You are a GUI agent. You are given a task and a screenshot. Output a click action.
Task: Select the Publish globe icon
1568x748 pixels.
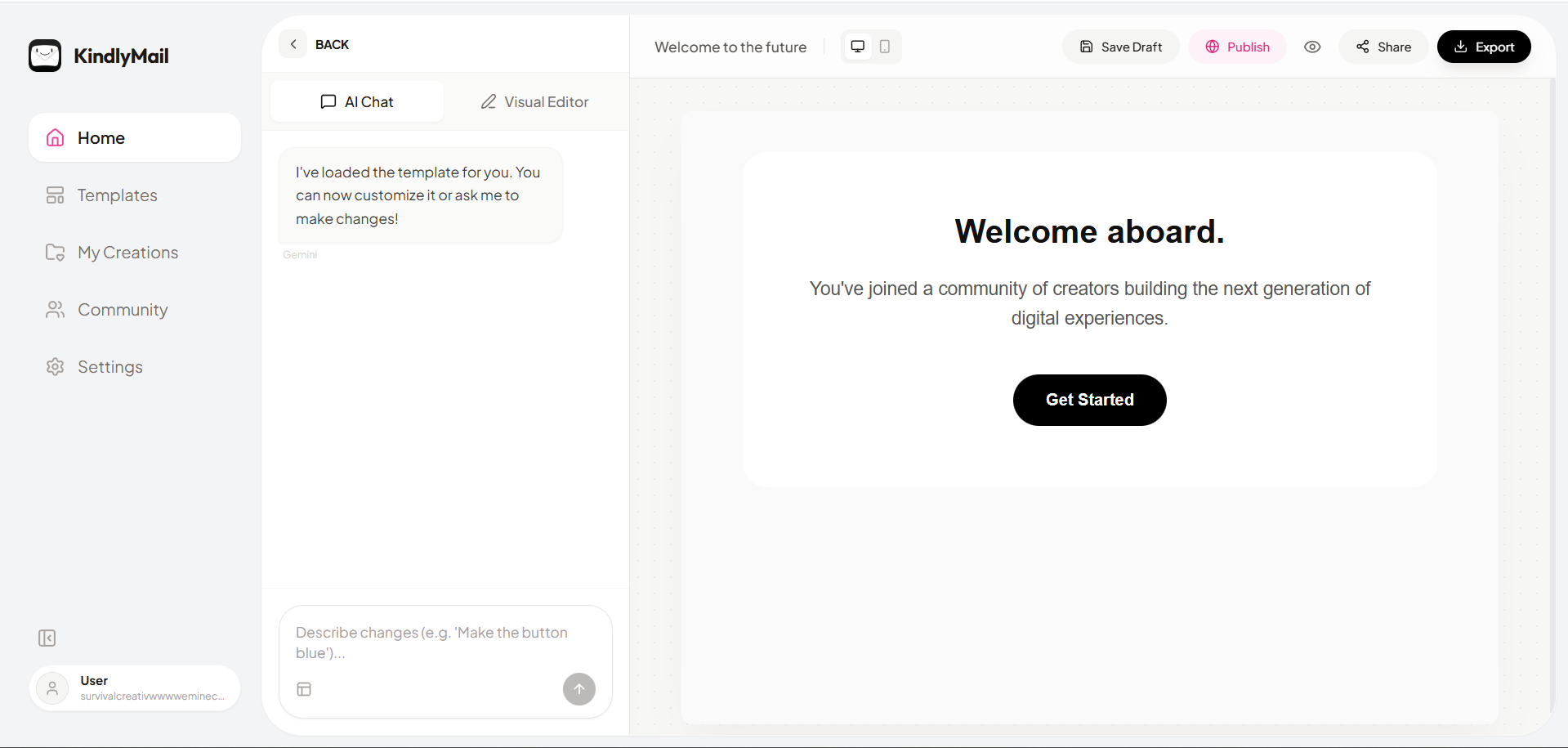1212,47
